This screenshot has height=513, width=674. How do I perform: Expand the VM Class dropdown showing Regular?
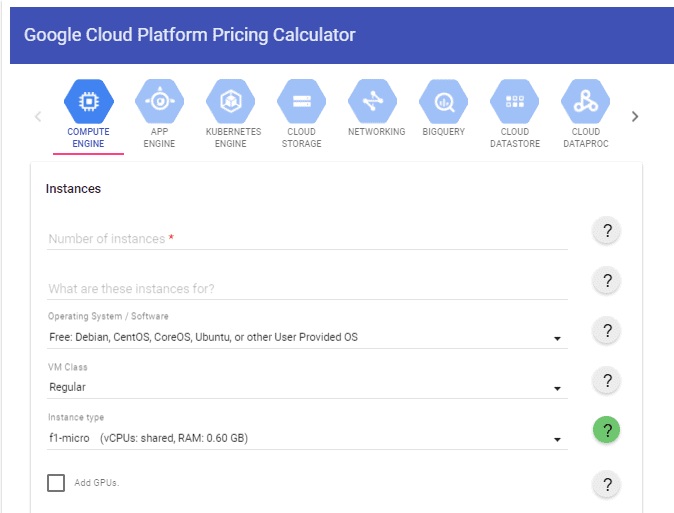[x=307, y=387]
